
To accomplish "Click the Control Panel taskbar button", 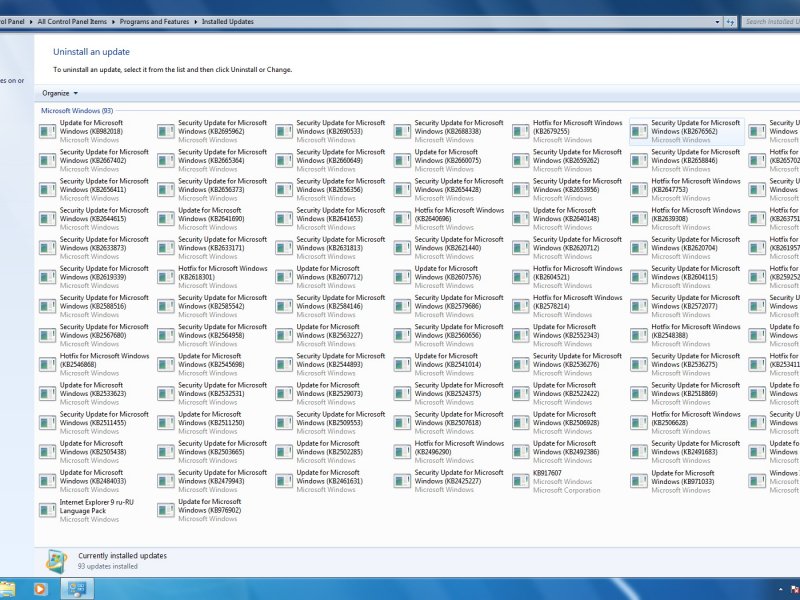I will [x=77, y=589].
